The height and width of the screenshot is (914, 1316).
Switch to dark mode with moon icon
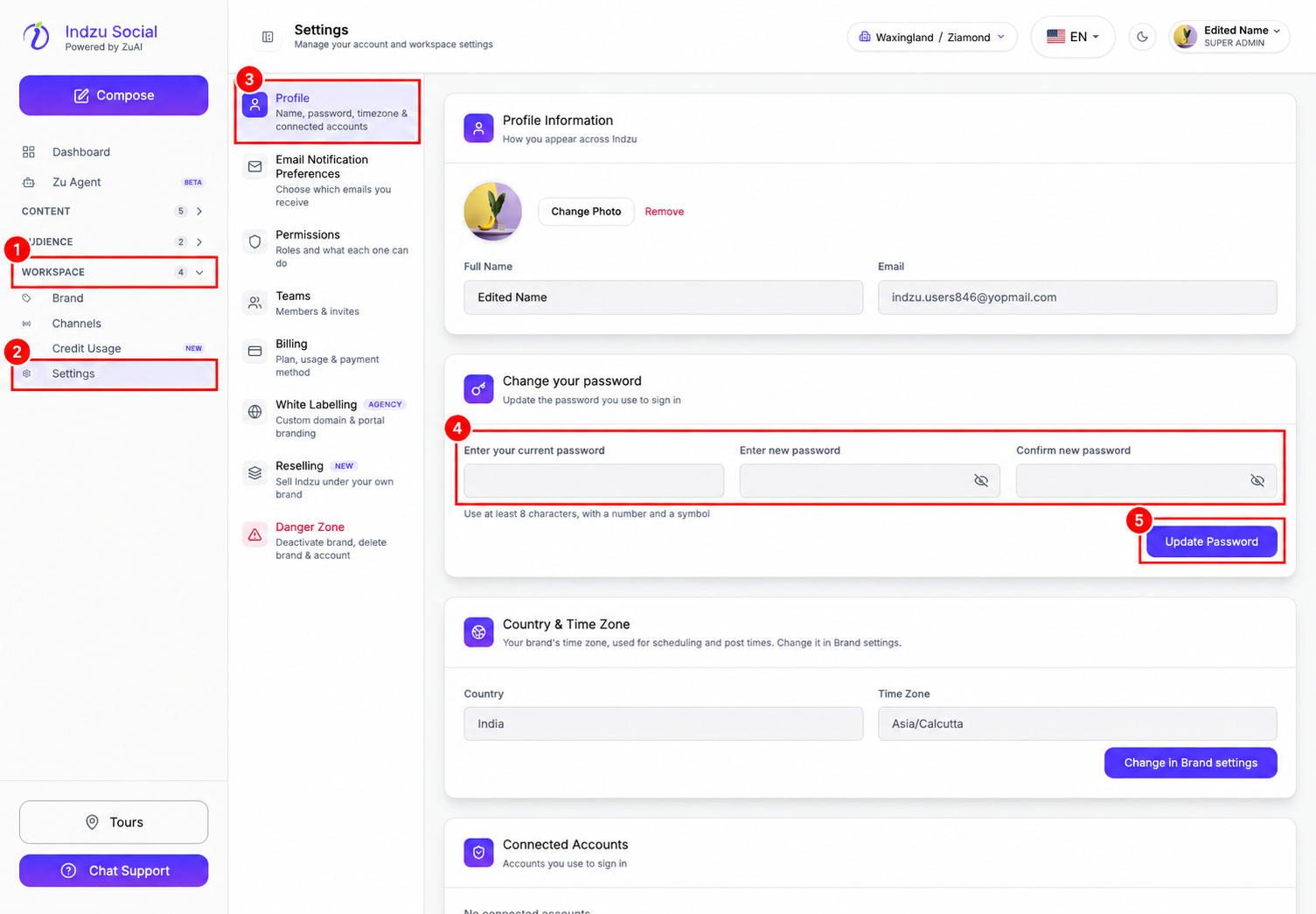(x=1142, y=37)
